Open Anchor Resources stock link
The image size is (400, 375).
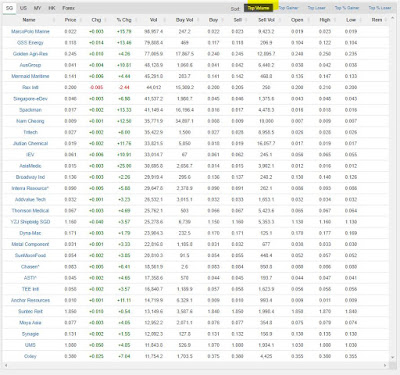30,300
